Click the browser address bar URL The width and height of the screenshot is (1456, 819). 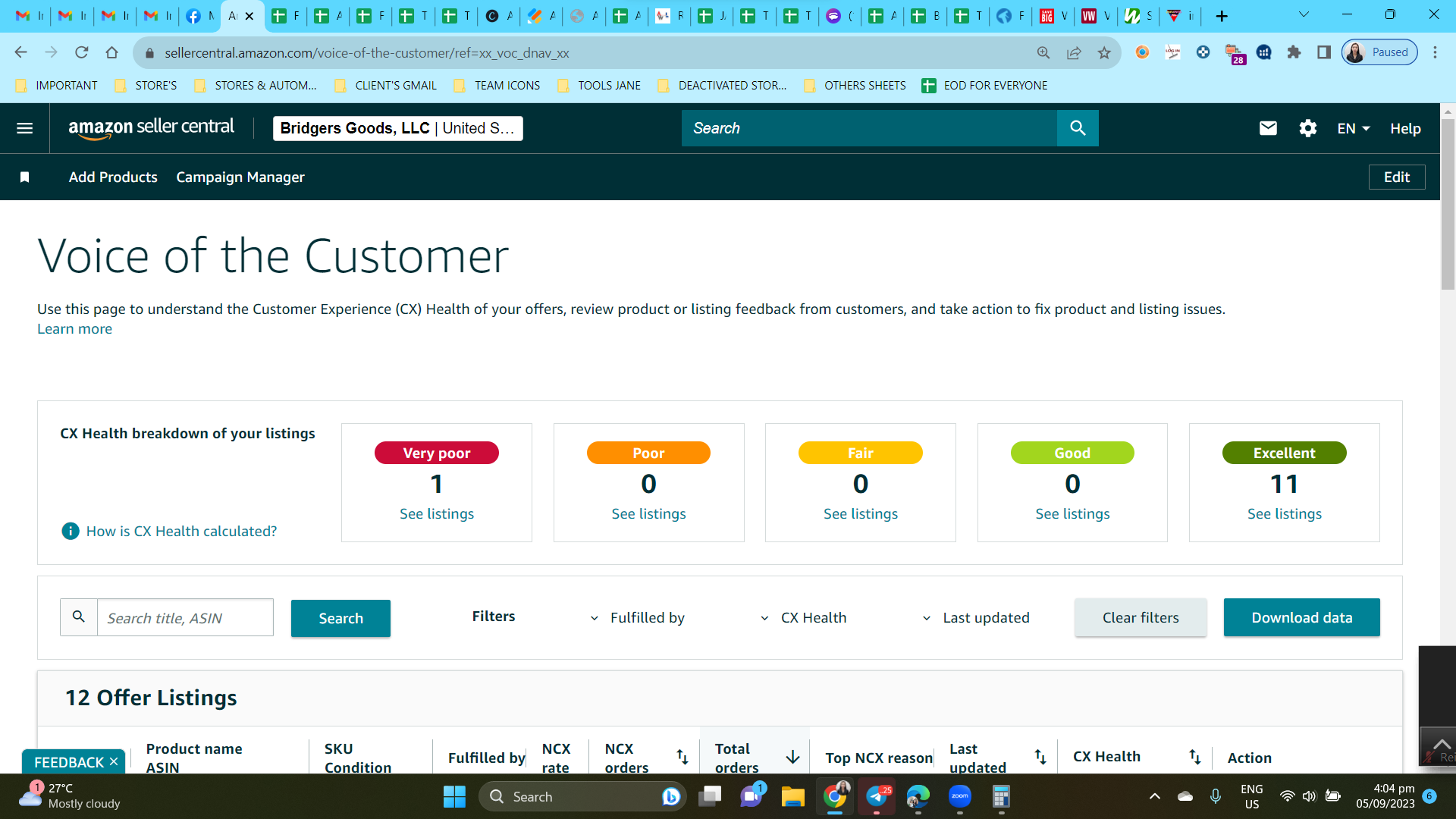pyautogui.click(x=366, y=52)
